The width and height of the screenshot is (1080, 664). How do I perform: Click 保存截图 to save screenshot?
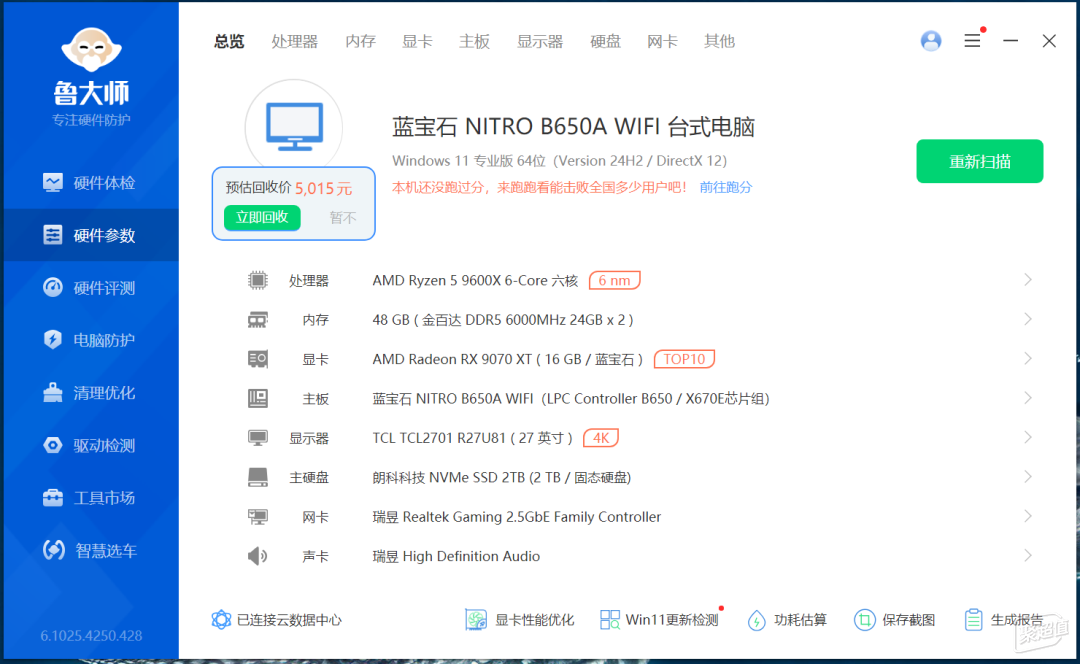point(895,620)
